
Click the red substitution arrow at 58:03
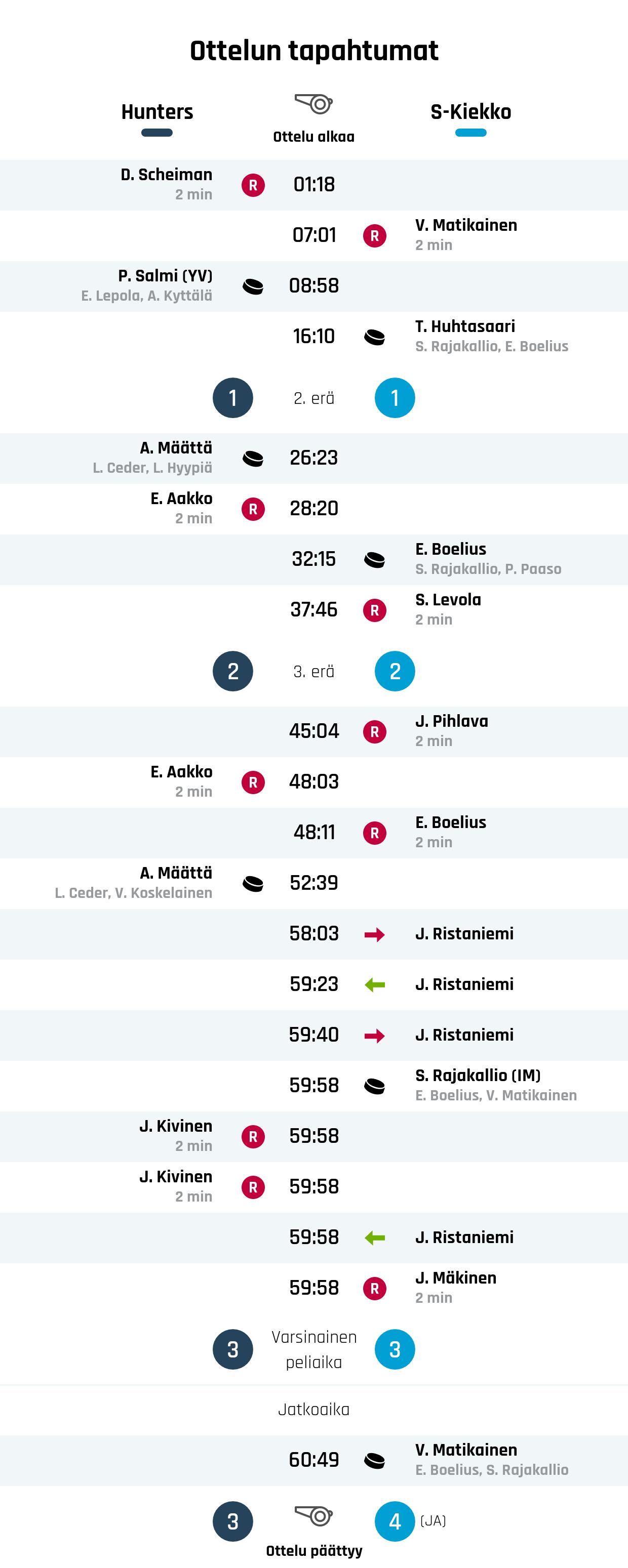coord(375,934)
